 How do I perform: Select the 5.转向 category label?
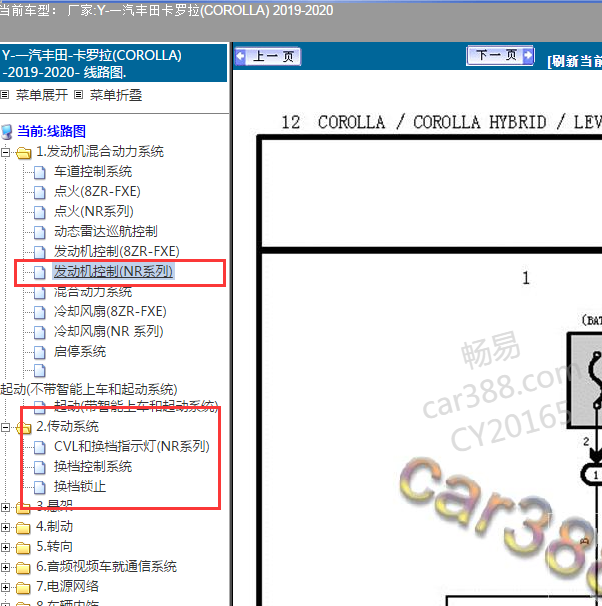pyautogui.click(x=54, y=547)
